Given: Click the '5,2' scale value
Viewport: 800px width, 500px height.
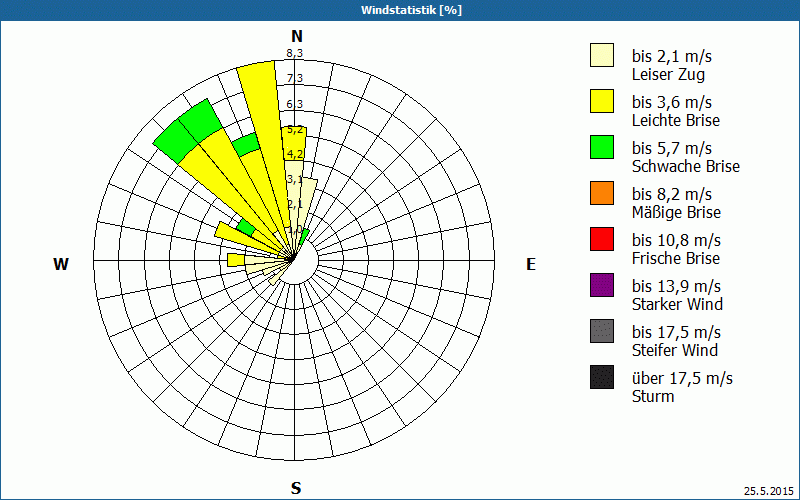Looking at the screenshot, I should coord(295,130).
